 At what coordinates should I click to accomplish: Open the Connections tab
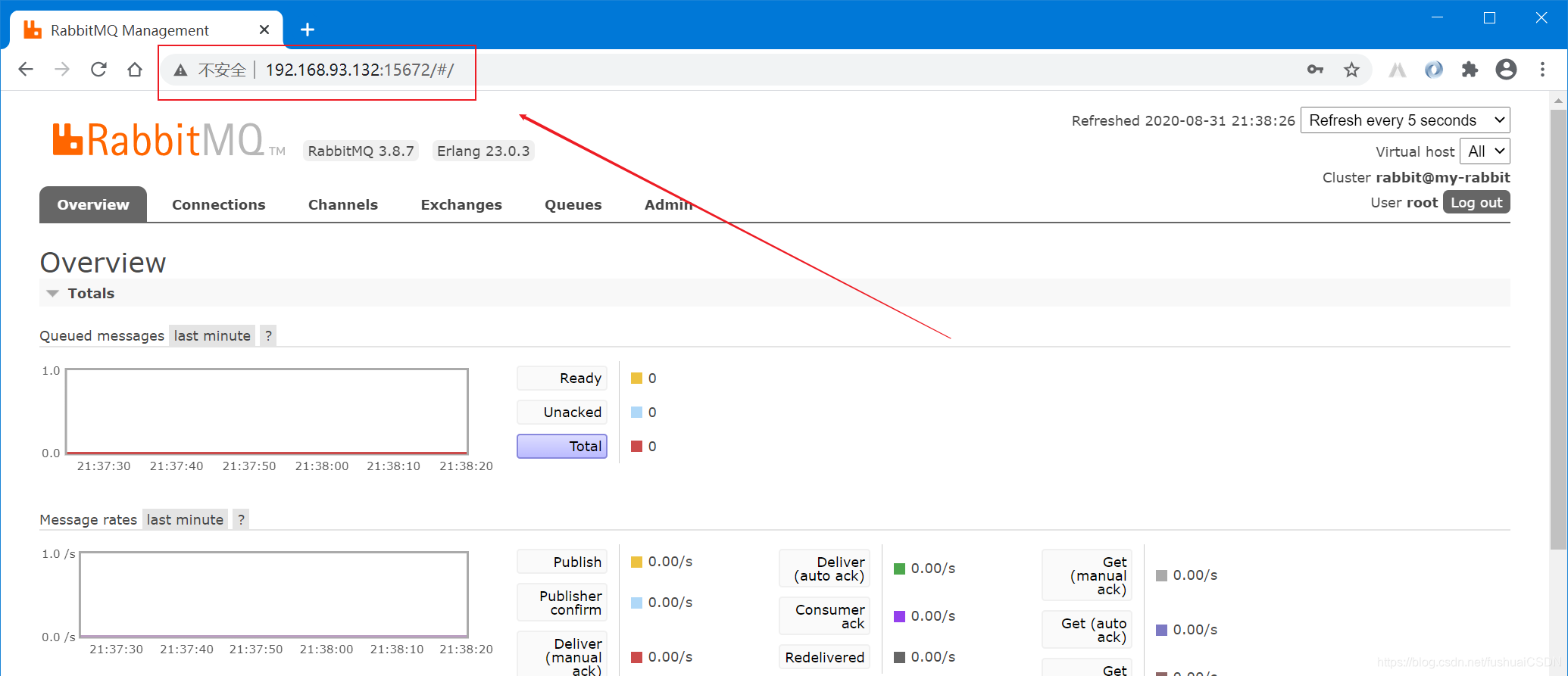coord(218,204)
